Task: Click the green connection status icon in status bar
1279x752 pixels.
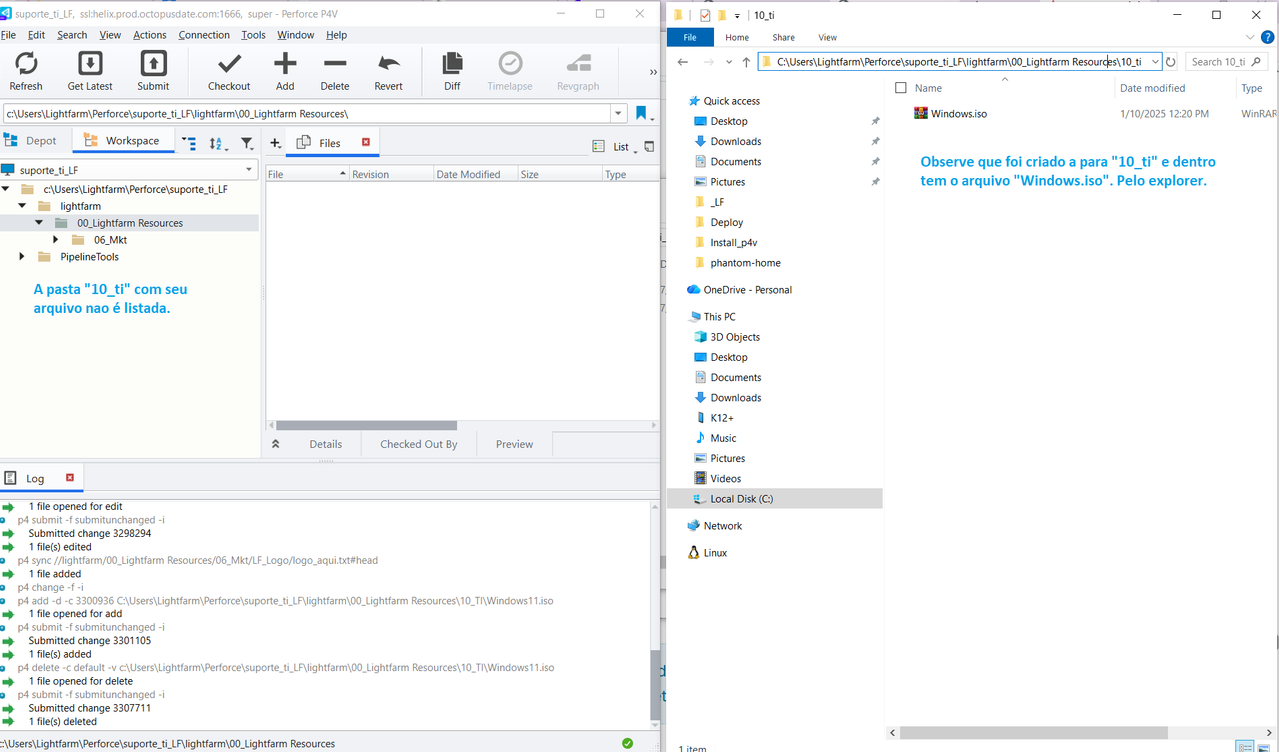Action: coord(627,743)
